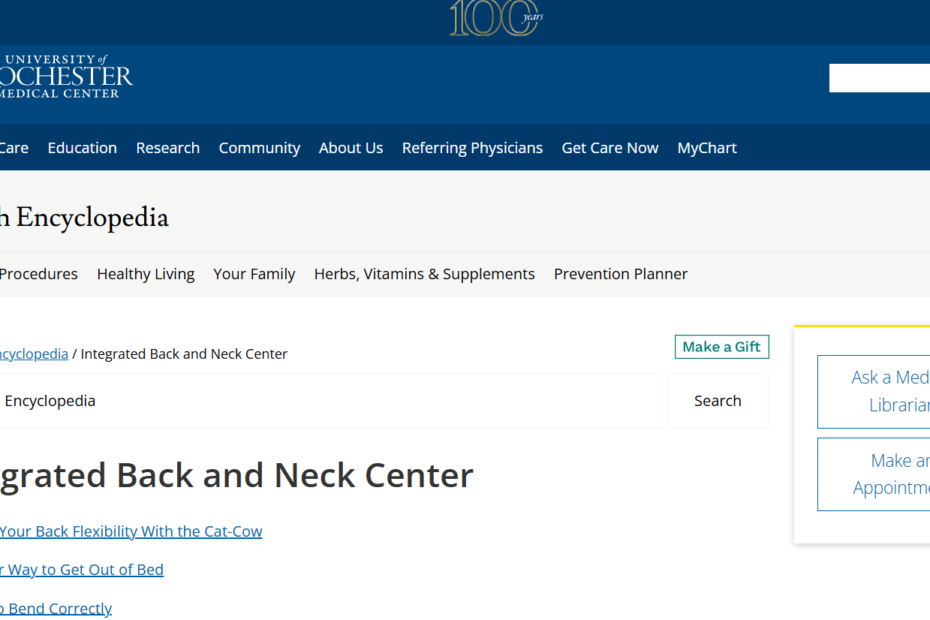Click the University of Rochester Medical Center logo

click(x=66, y=77)
